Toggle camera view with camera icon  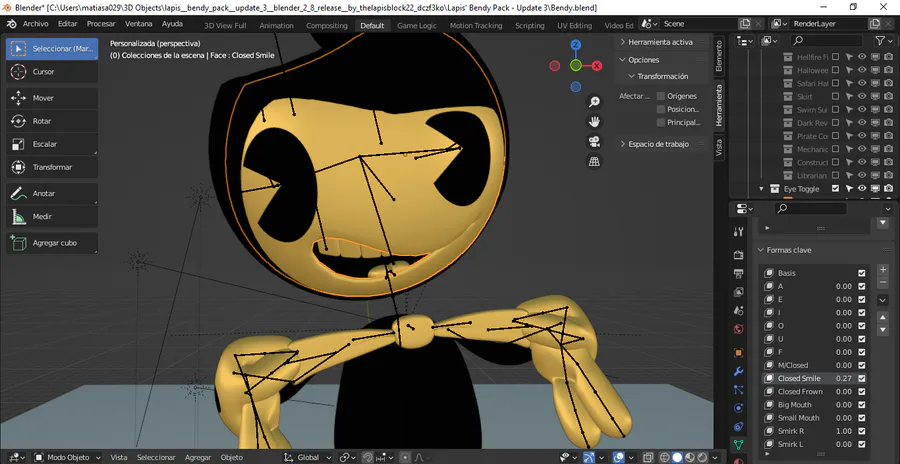594,141
